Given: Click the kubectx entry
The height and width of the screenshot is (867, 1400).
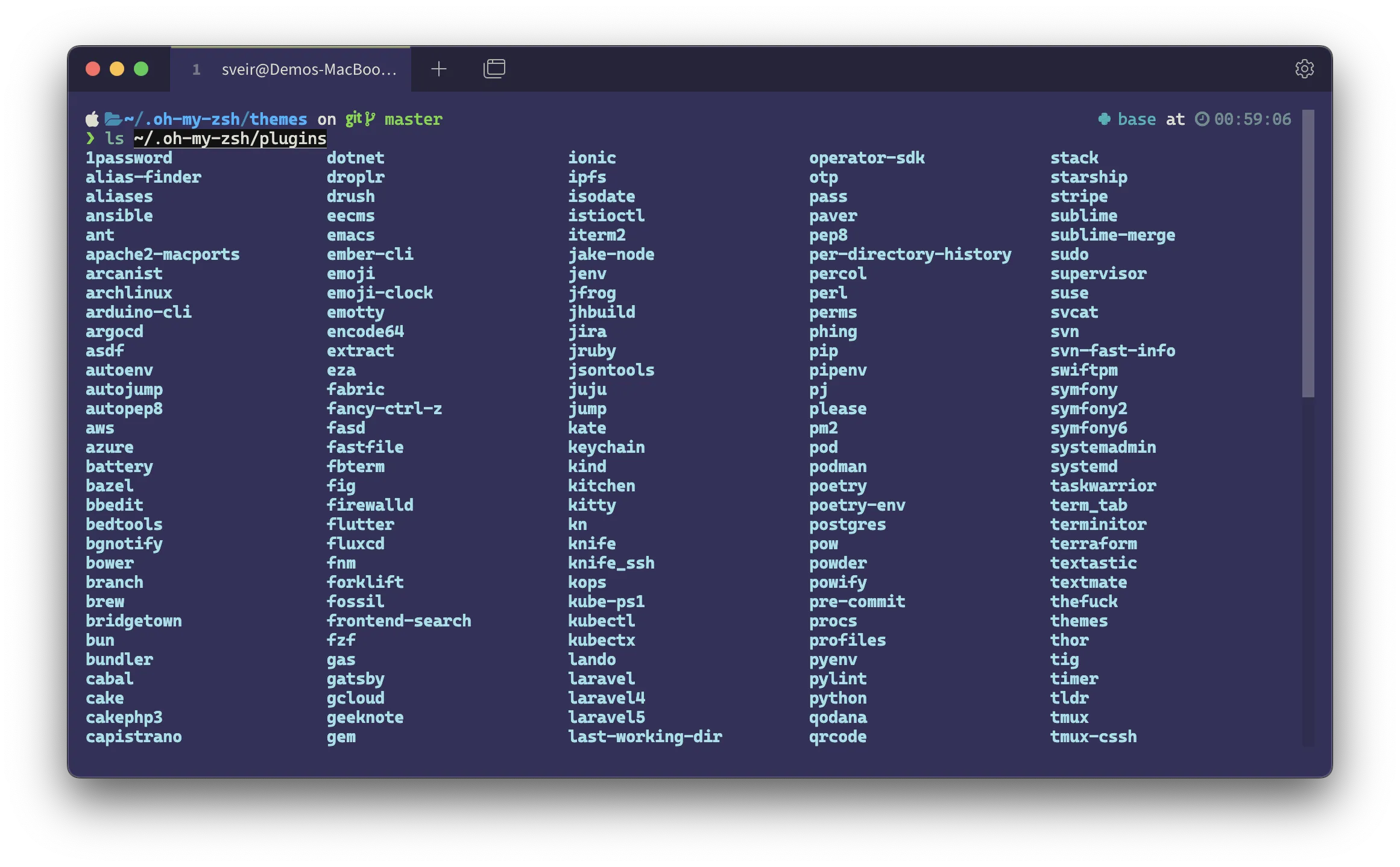Looking at the screenshot, I should (602, 640).
